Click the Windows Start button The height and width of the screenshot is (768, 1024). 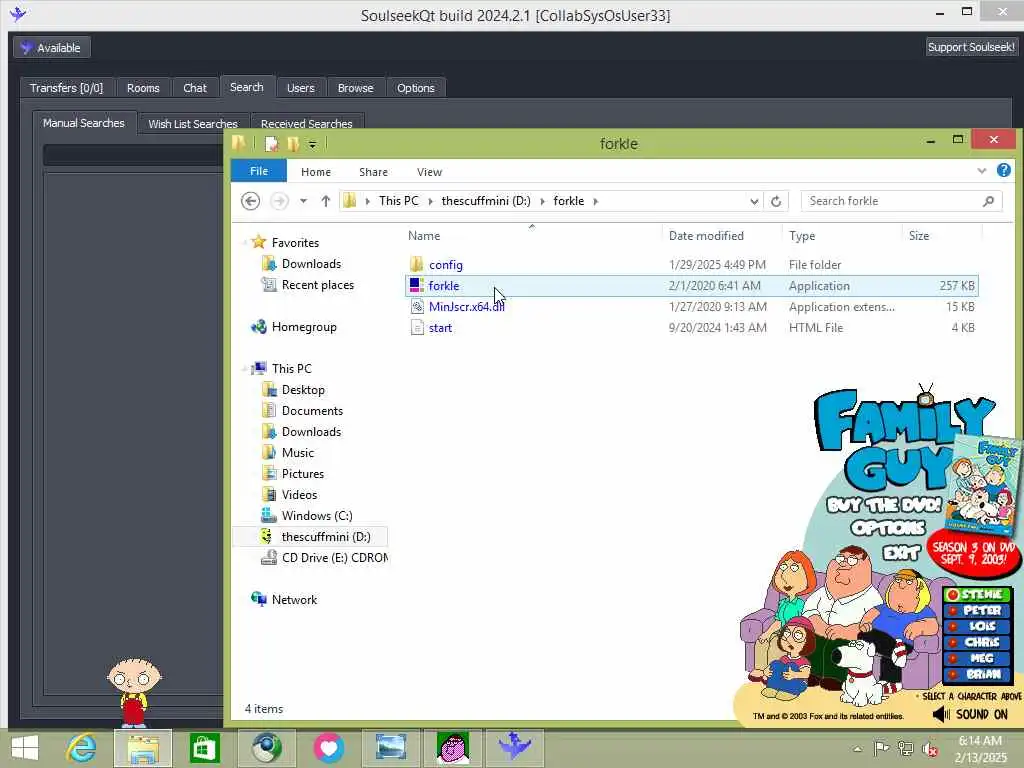pyautogui.click(x=25, y=748)
